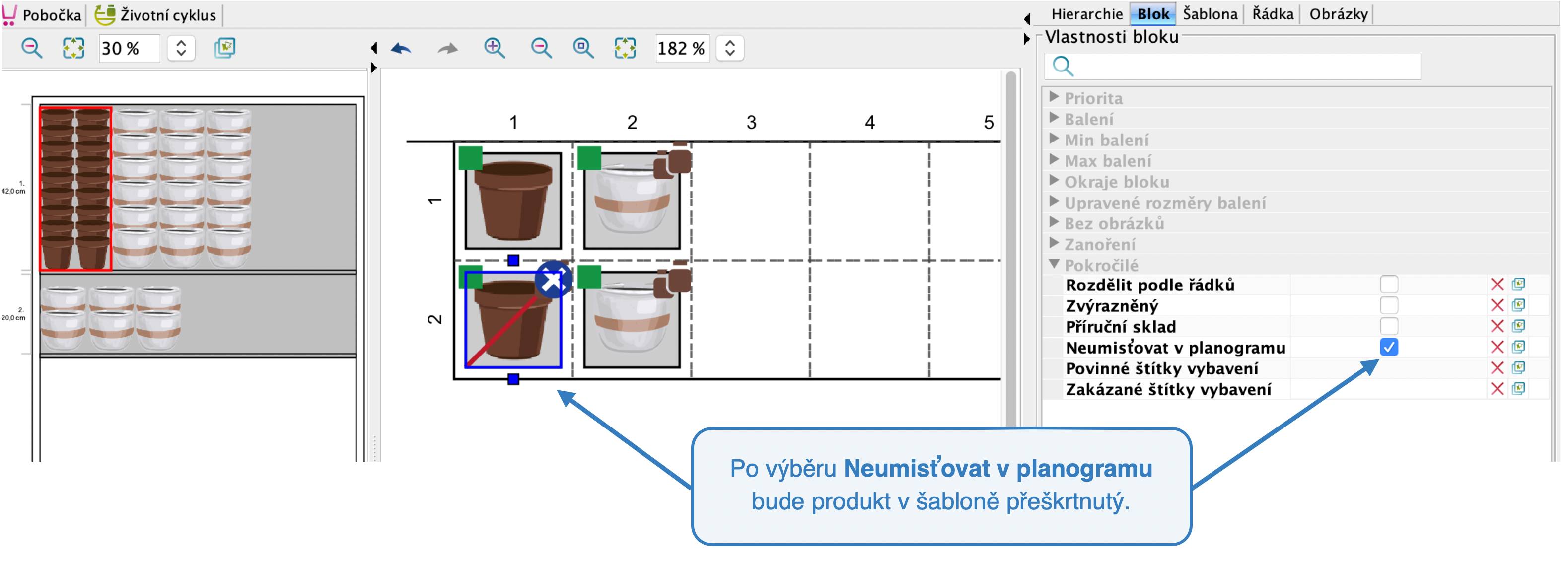
Task: Copy Neumisťovat v planogramu property value
Action: tap(1518, 347)
